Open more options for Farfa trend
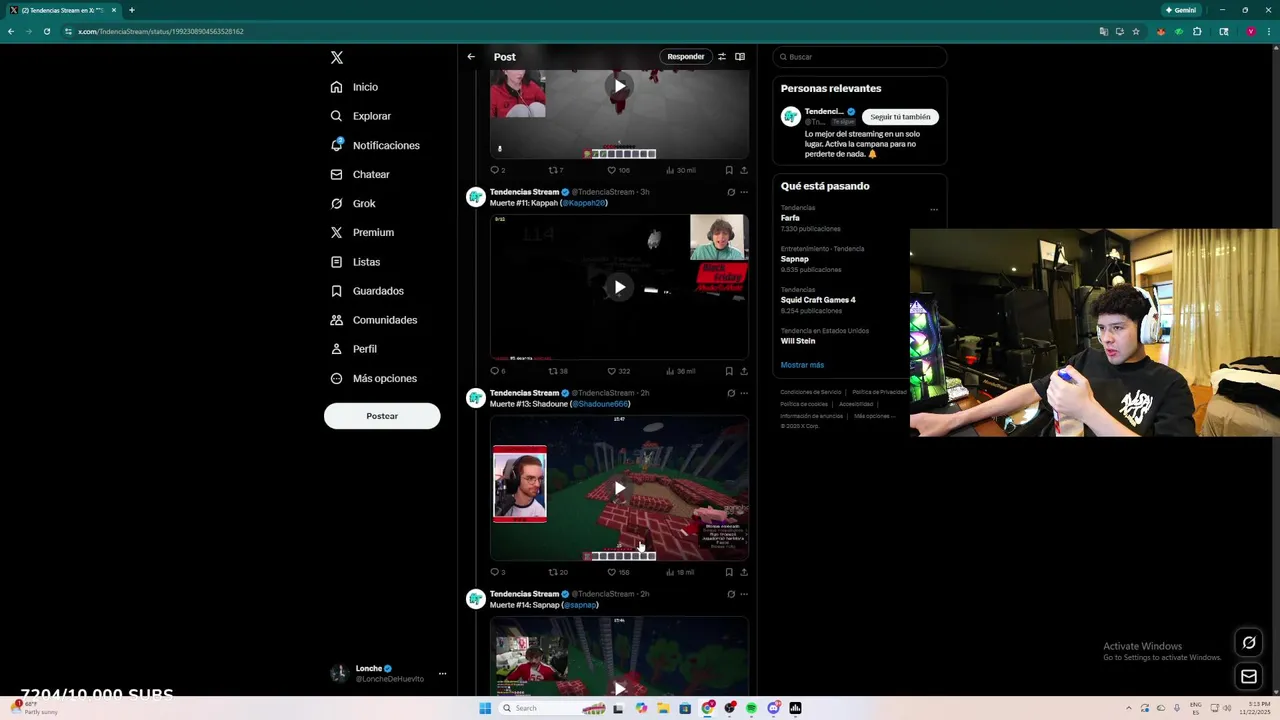Screen dimensions: 1280x720 (934, 210)
